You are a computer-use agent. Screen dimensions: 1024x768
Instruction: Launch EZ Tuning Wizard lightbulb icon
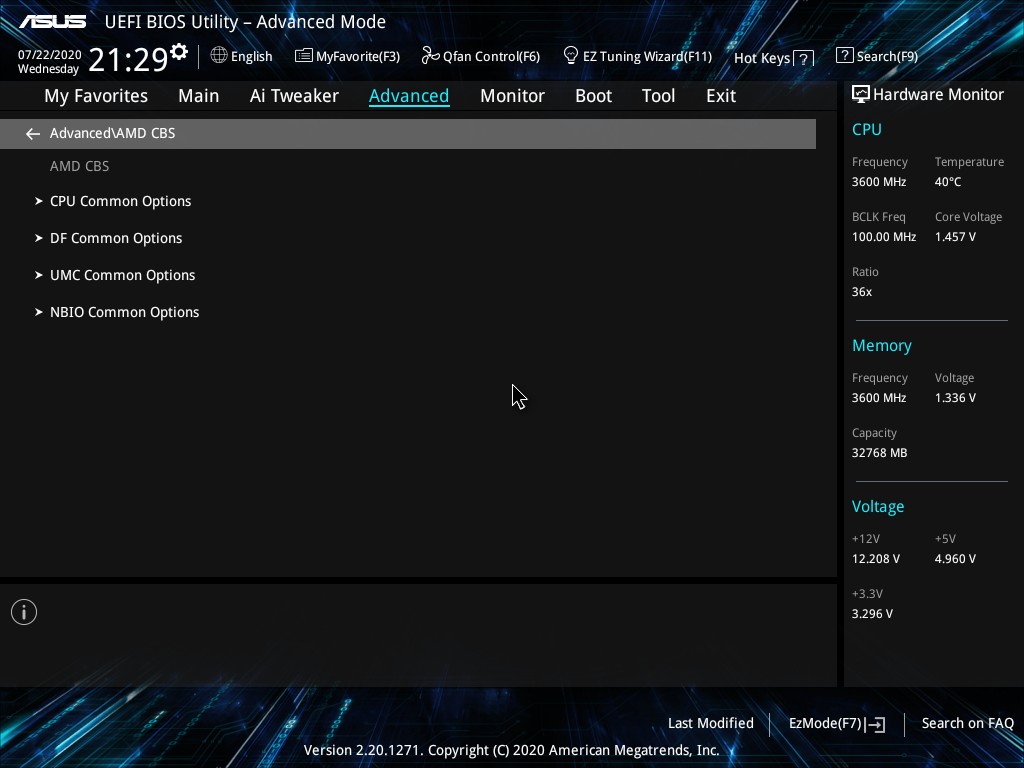[571, 56]
